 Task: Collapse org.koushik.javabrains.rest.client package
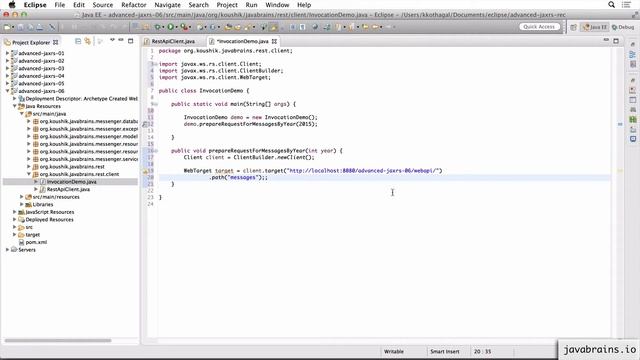[x=29, y=174]
